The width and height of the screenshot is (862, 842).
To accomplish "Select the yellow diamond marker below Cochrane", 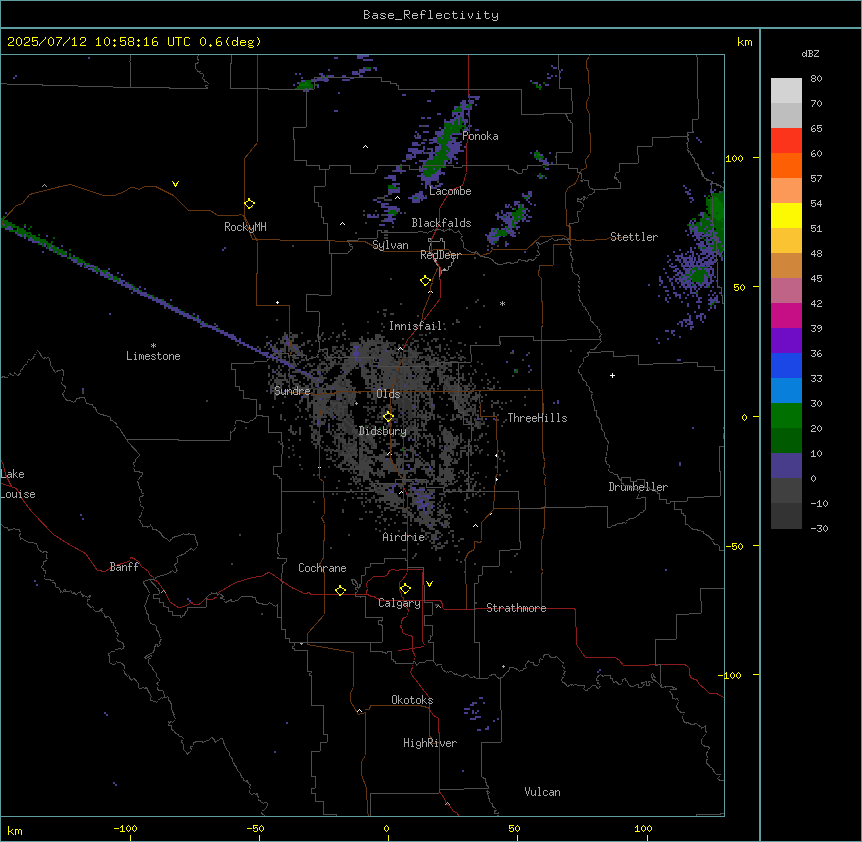I will (x=340, y=590).
